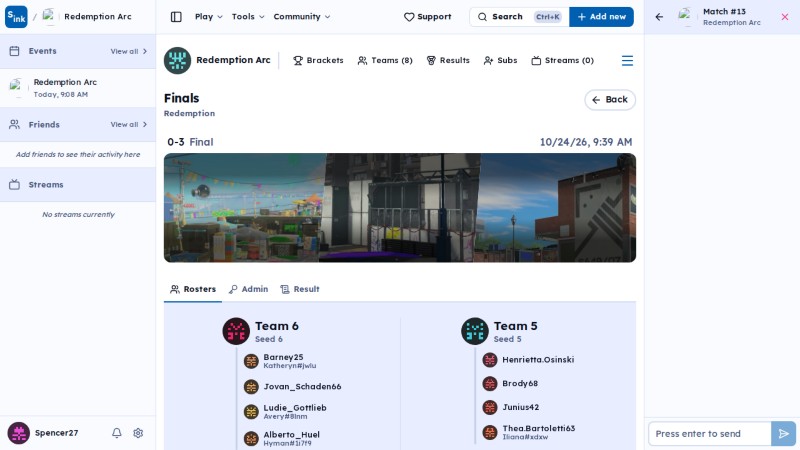The height and width of the screenshot is (450, 800).
Task: Click the Redemption Arc tournament logo
Action: pyautogui.click(x=178, y=60)
